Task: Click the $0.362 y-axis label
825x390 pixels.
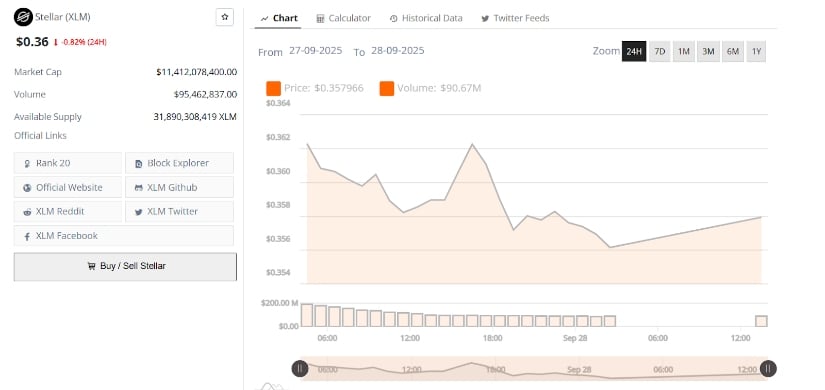Action: pyautogui.click(x=278, y=138)
